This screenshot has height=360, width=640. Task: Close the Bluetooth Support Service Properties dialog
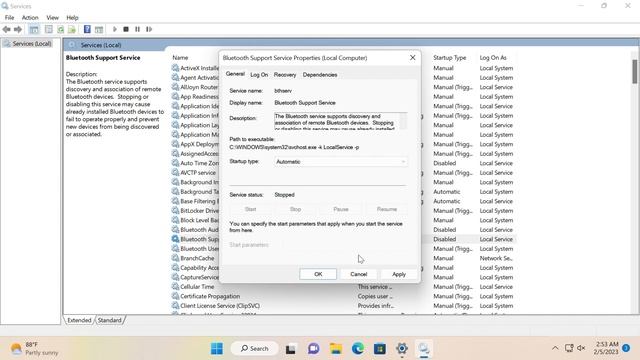pyautogui.click(x=413, y=58)
